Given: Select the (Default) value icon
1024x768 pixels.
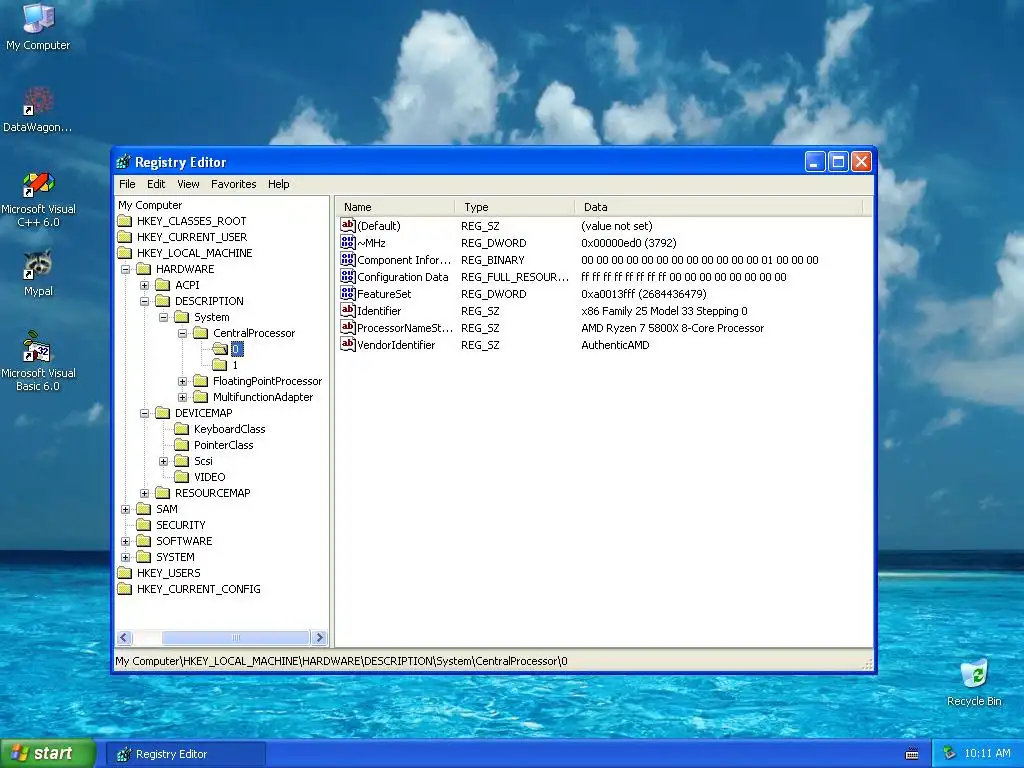Looking at the screenshot, I should 347,225.
